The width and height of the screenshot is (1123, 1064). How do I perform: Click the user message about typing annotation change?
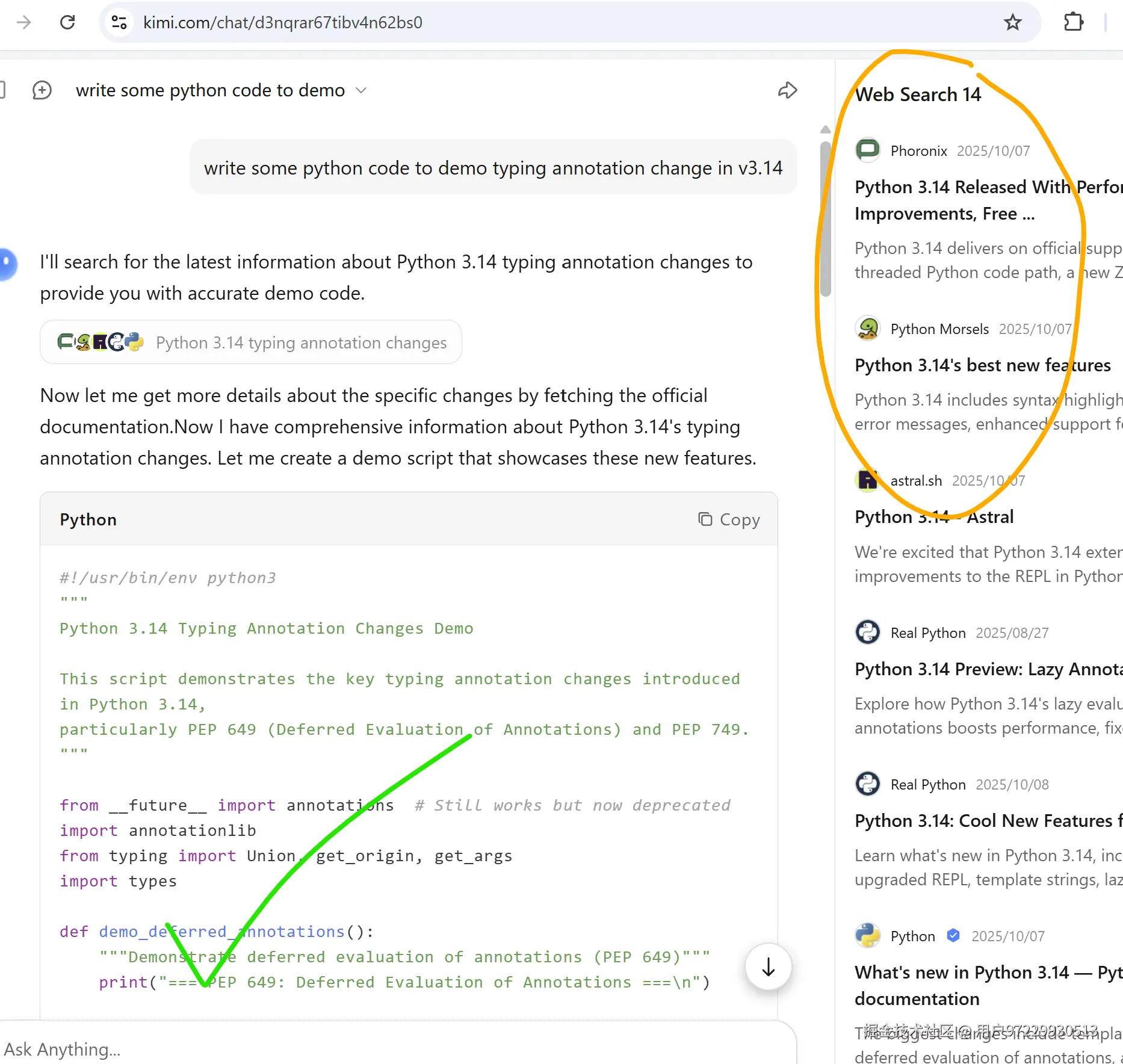[x=493, y=168]
